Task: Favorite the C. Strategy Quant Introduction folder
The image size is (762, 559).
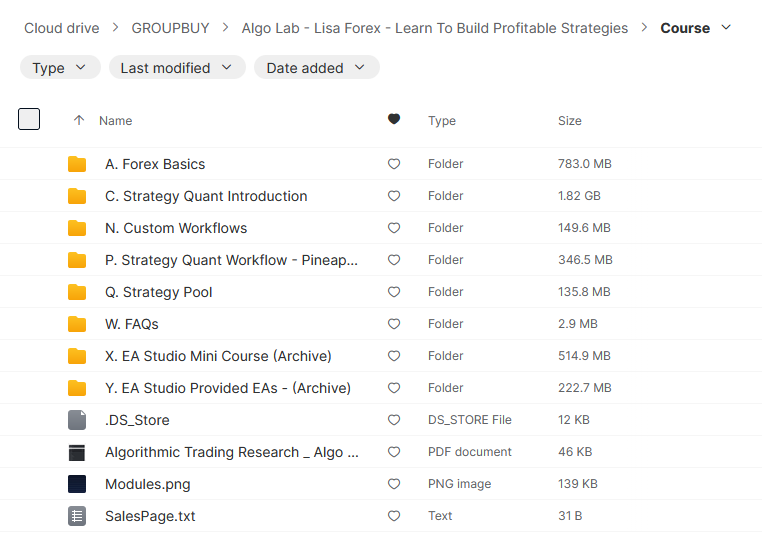Action: [394, 196]
